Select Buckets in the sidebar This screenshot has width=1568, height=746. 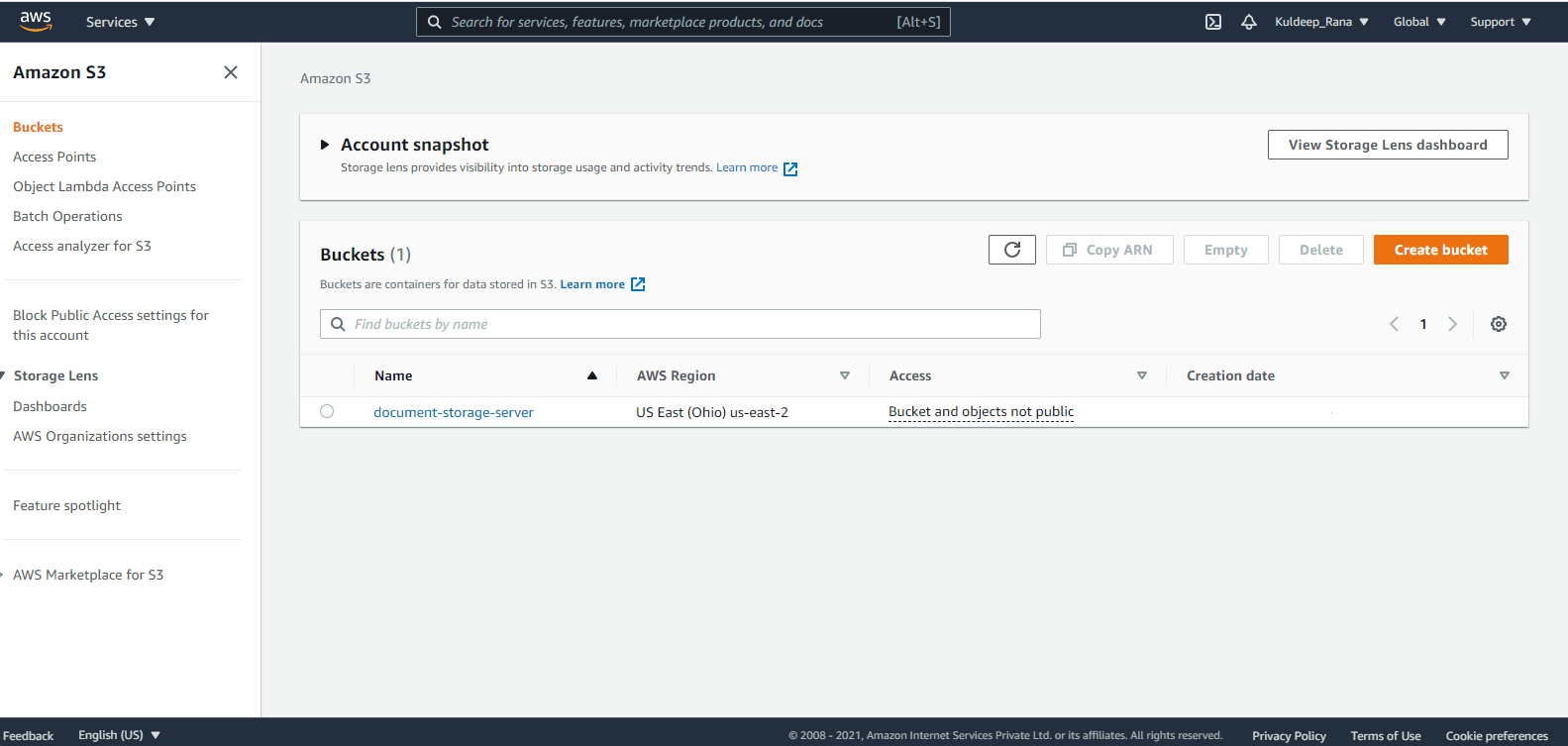click(x=38, y=127)
